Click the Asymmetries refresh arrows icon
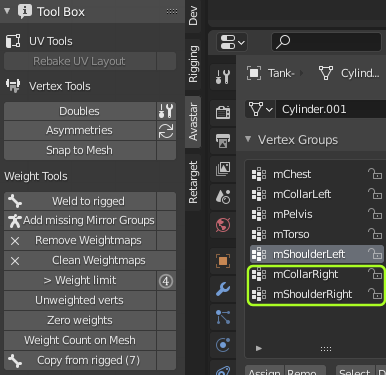The width and height of the screenshot is (386, 375). [x=166, y=131]
